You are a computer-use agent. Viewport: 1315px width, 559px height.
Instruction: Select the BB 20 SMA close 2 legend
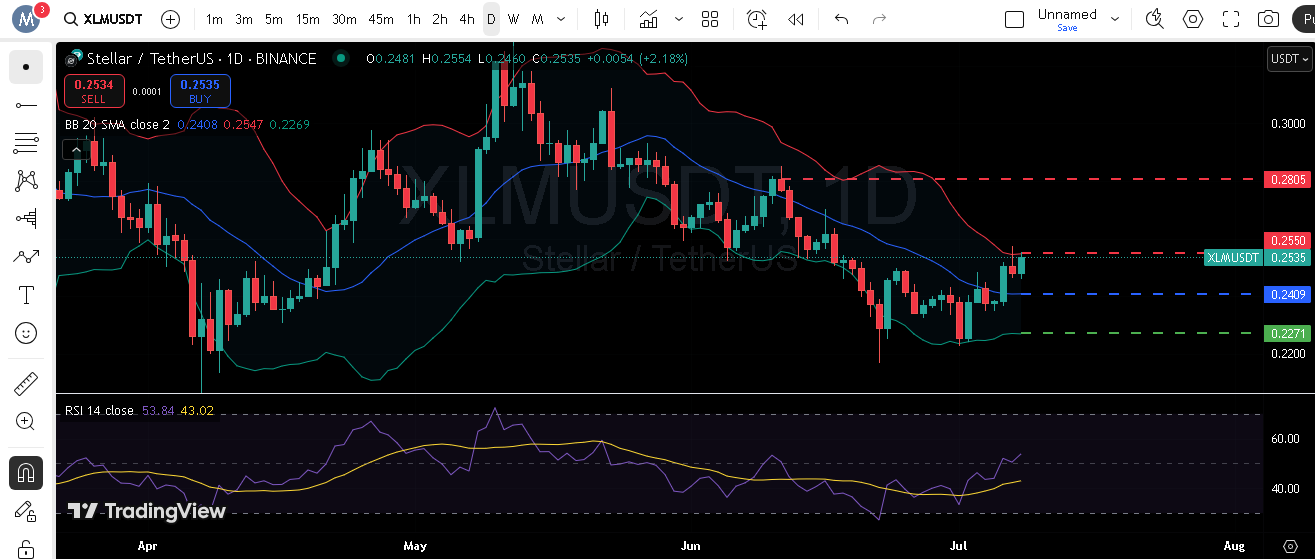pyautogui.click(x=117, y=125)
